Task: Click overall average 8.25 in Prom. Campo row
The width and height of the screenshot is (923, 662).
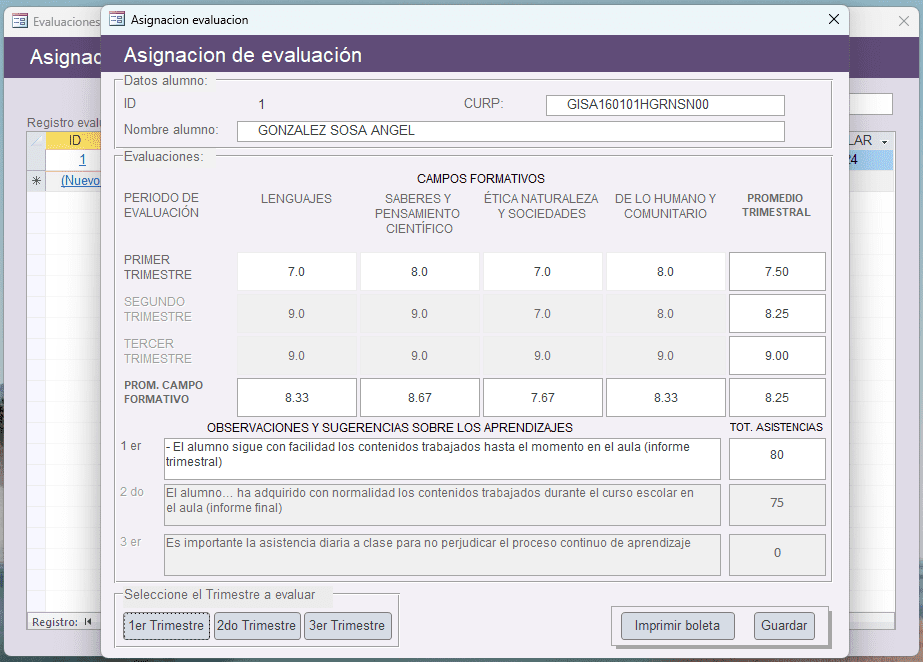Action: [x=777, y=398]
